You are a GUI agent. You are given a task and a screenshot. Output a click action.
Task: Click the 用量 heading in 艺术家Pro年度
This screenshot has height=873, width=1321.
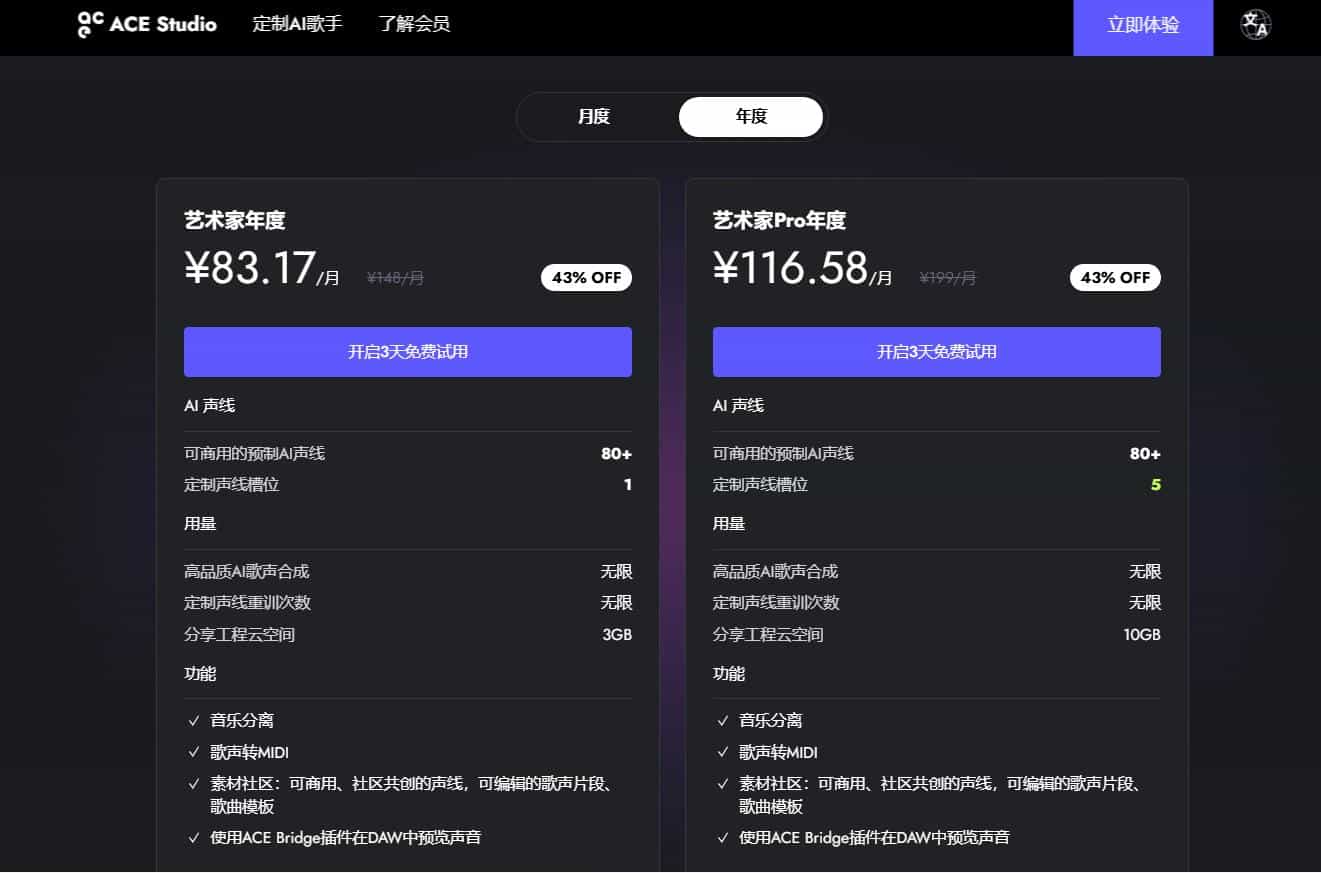click(x=729, y=524)
